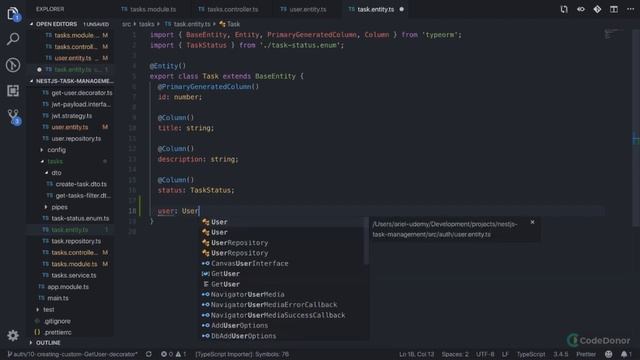Open task-status.enum.ts file

click(80, 218)
